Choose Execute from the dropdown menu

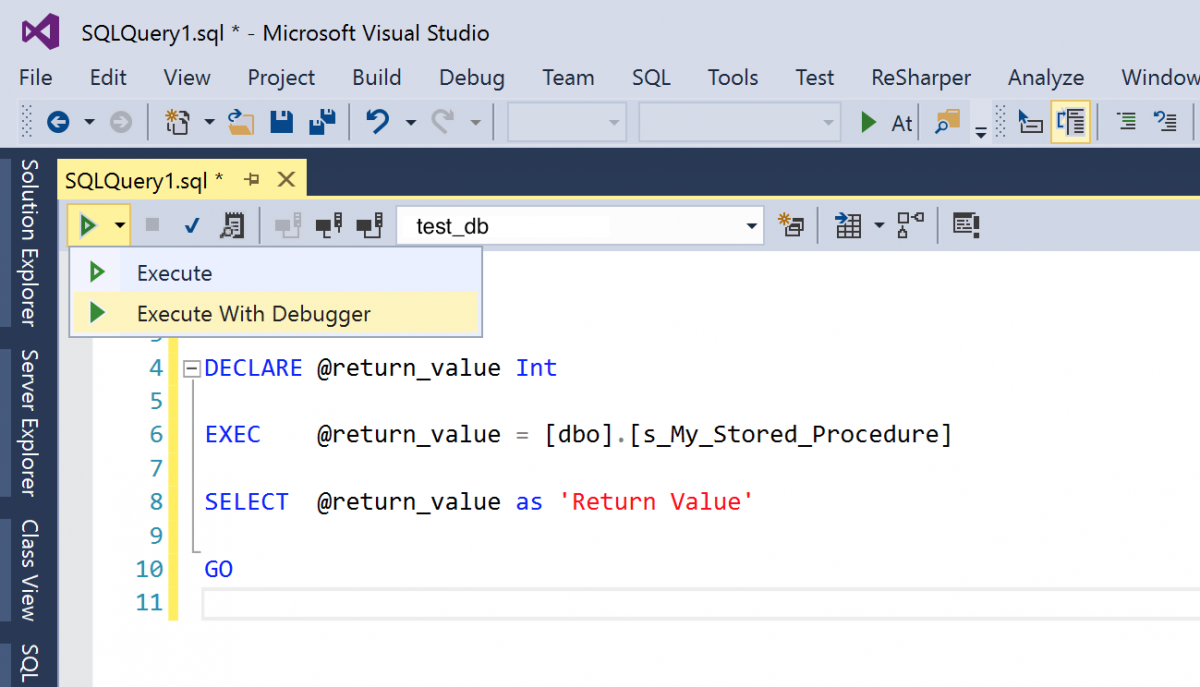174,272
